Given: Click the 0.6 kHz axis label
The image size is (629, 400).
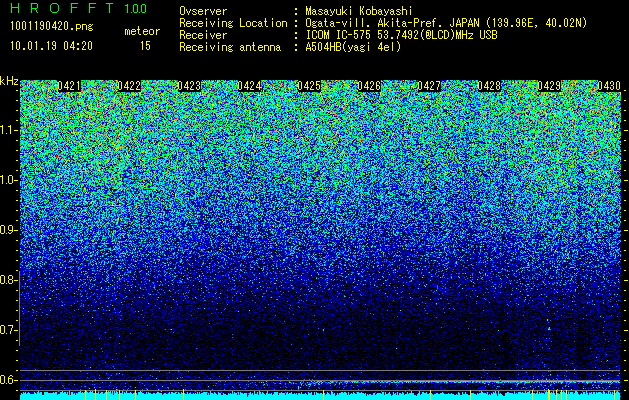Looking at the screenshot, I should point(8,380).
